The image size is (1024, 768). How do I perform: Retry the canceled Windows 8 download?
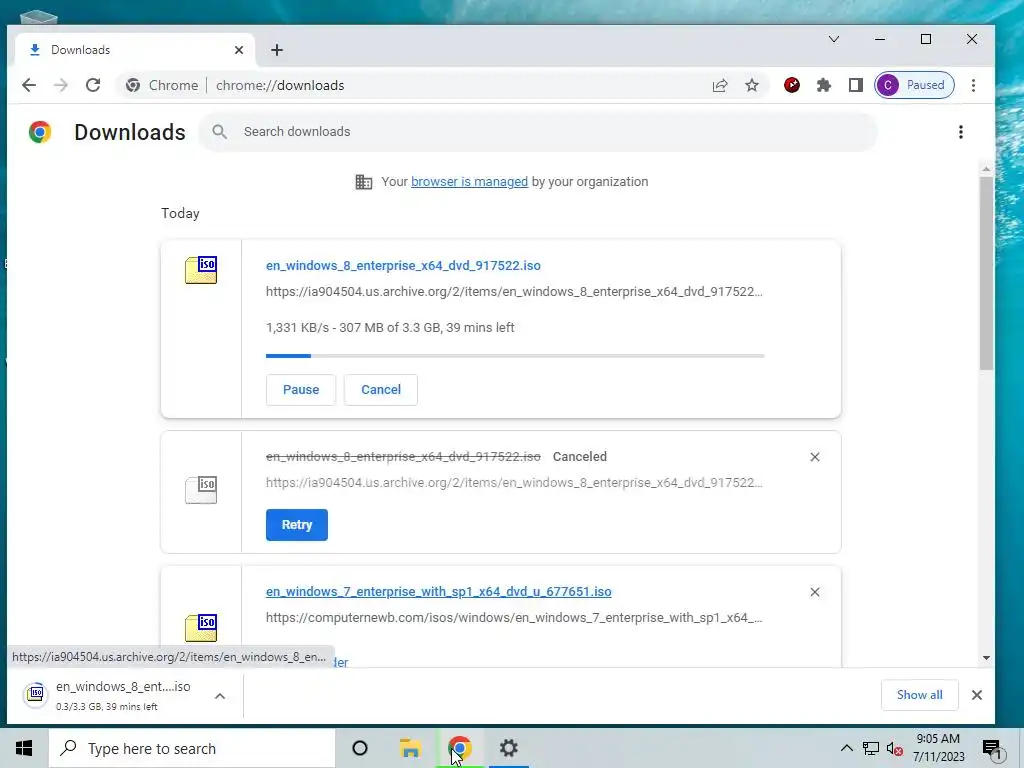(x=296, y=525)
